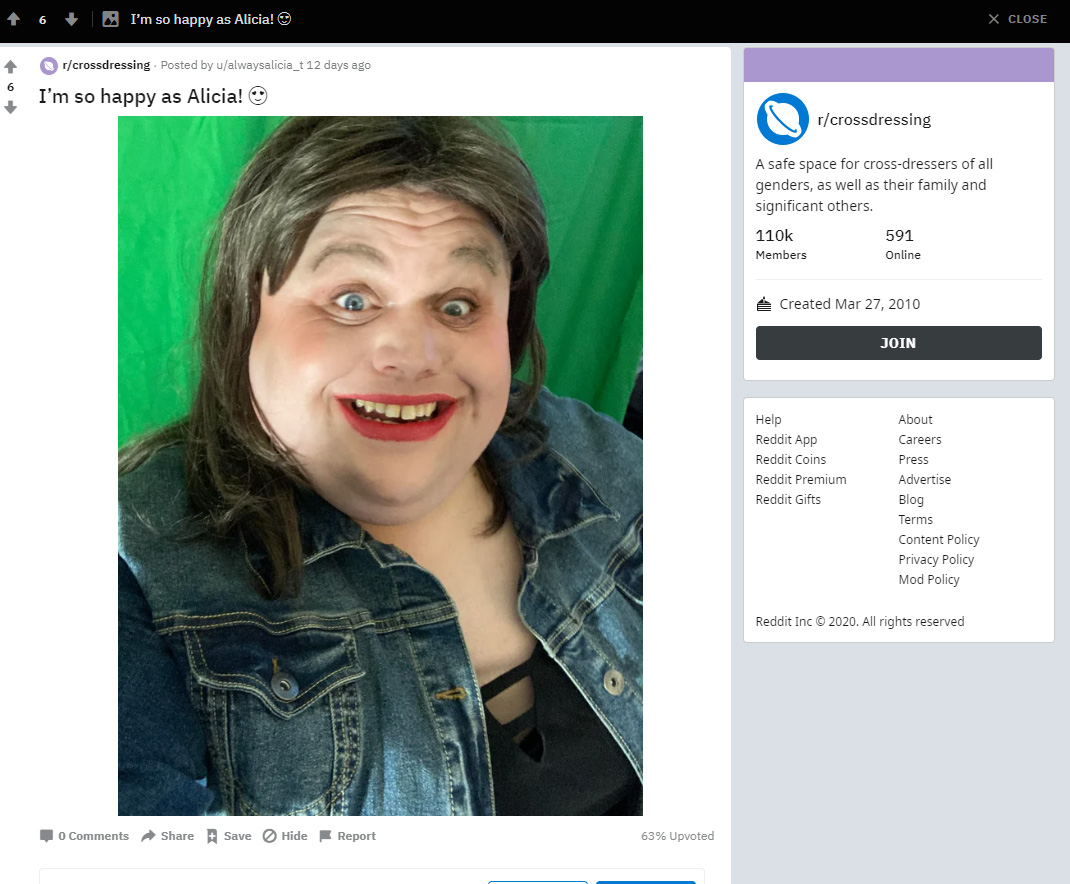Click the small r/crossdressing avatar icon
The width and height of the screenshot is (1070, 884).
point(48,66)
